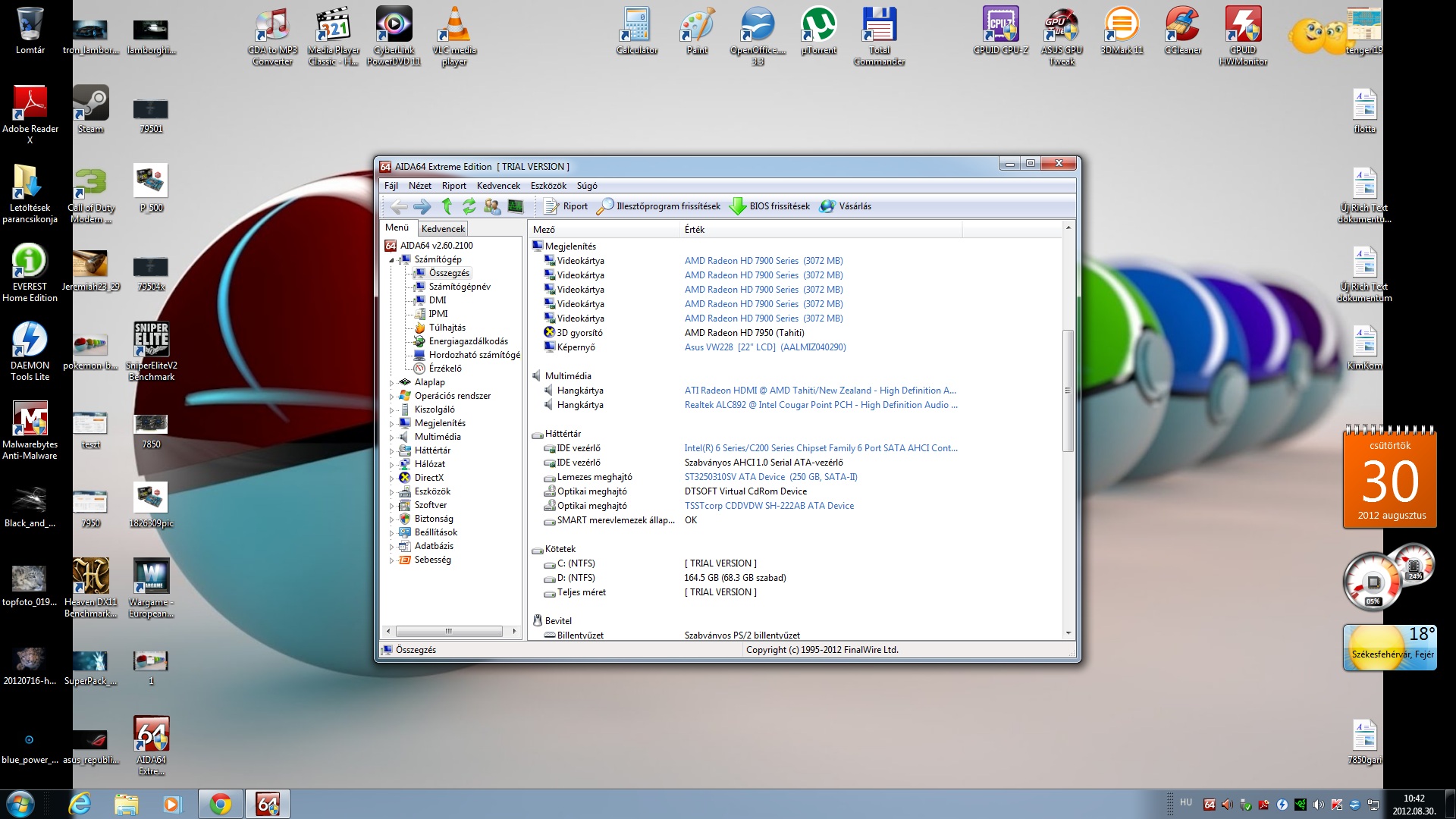Open the Fájl menu

pos(391,186)
